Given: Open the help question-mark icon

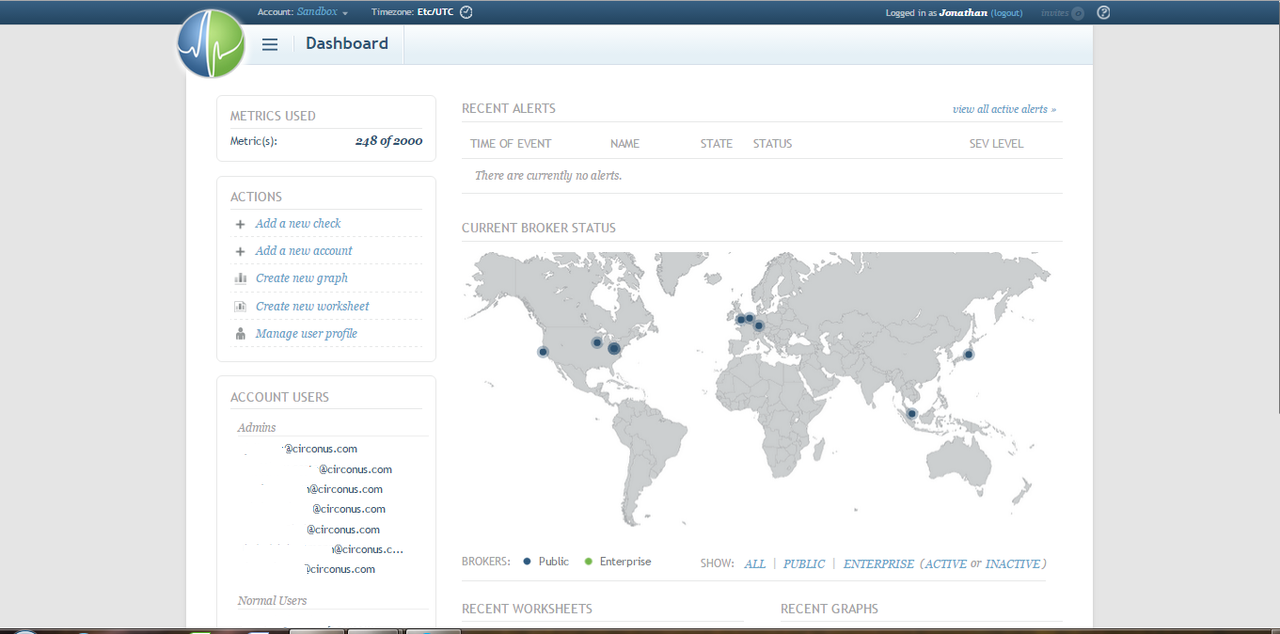Looking at the screenshot, I should [1102, 12].
